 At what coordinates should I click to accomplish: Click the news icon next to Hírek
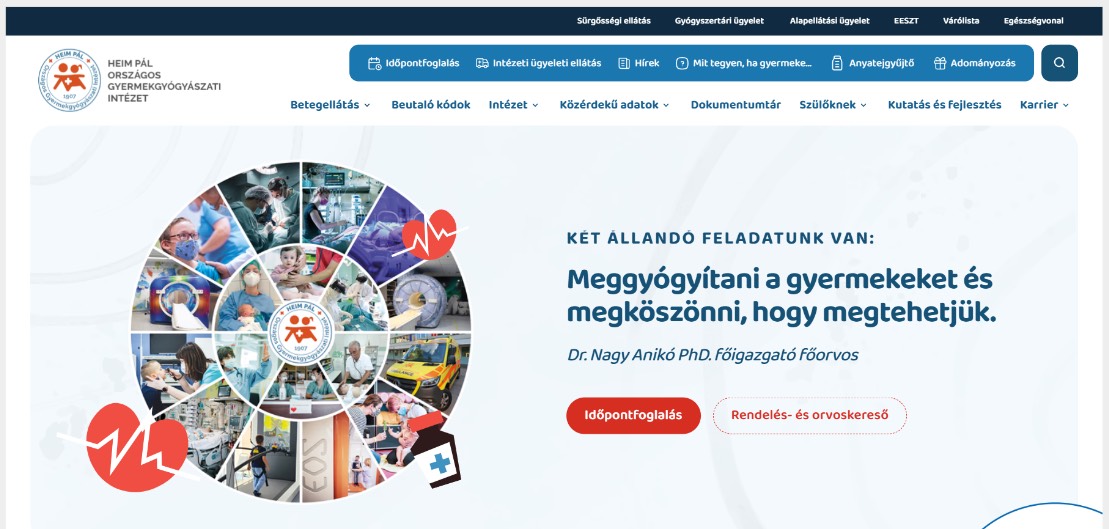(624, 63)
